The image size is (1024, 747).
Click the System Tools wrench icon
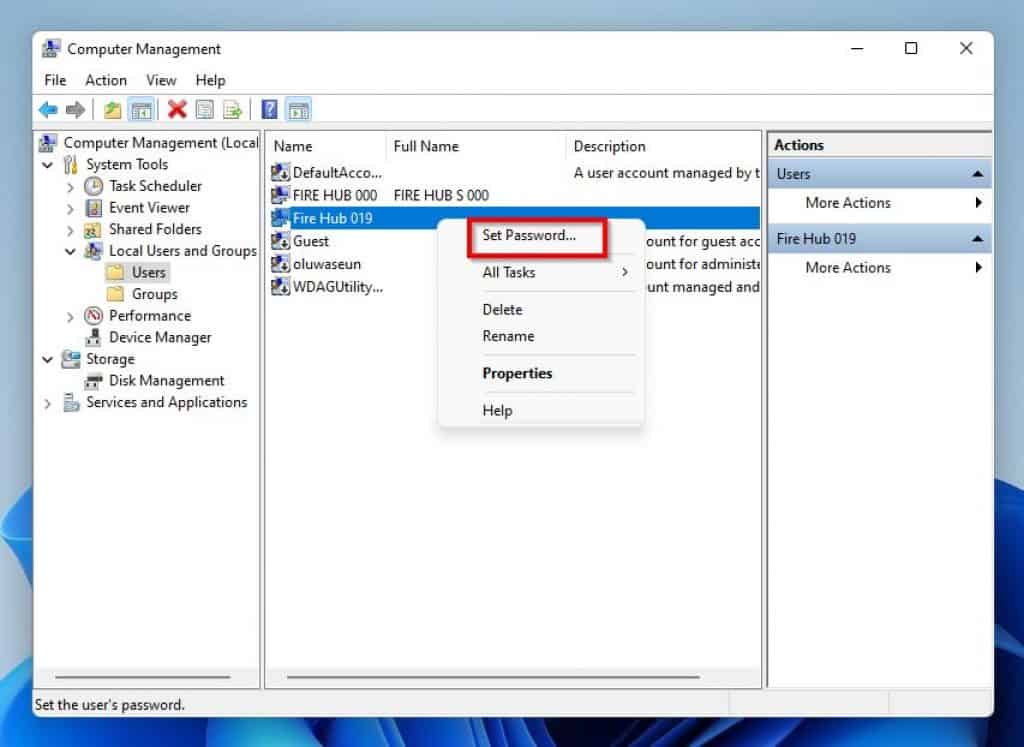(71, 165)
